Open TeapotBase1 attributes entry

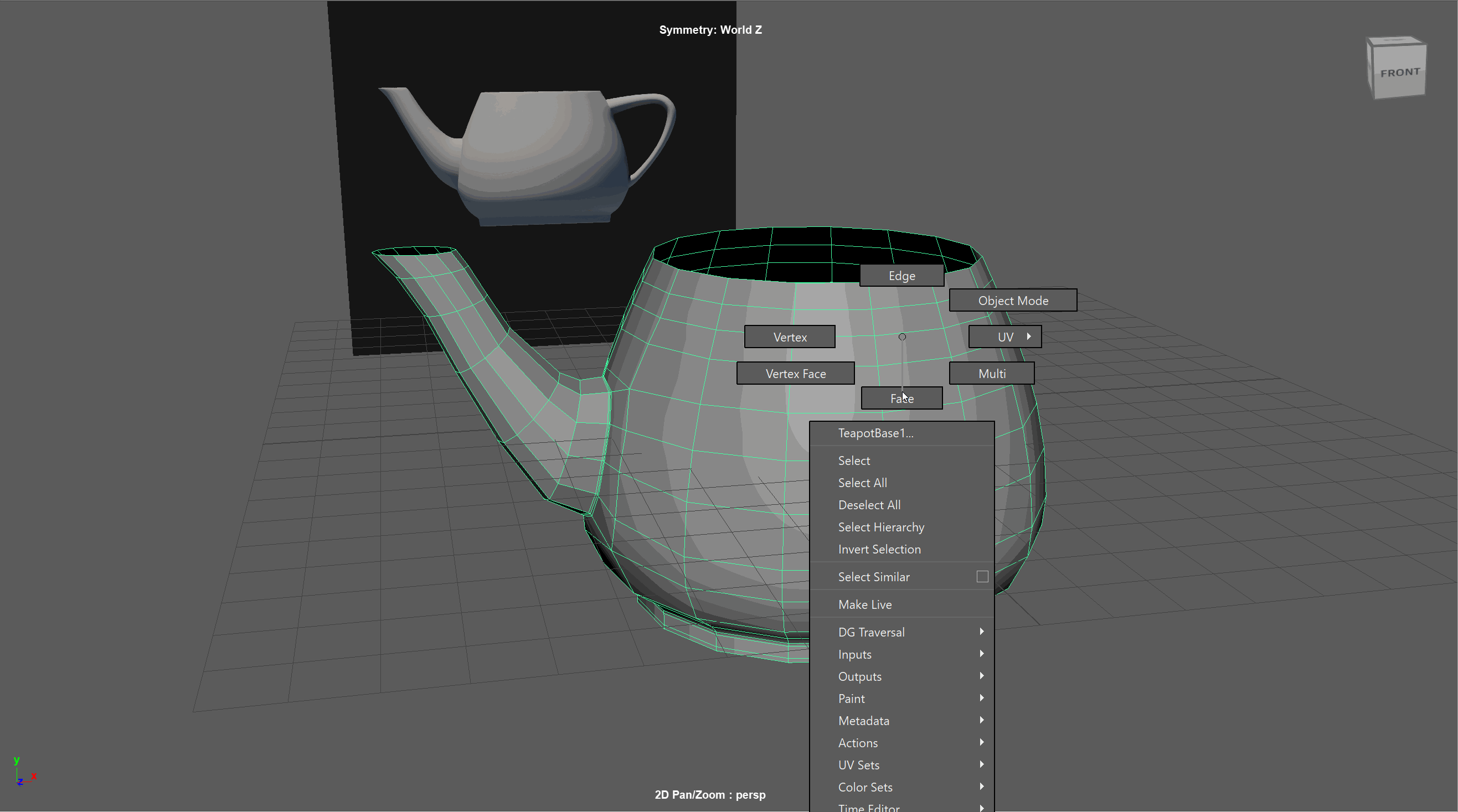875,433
